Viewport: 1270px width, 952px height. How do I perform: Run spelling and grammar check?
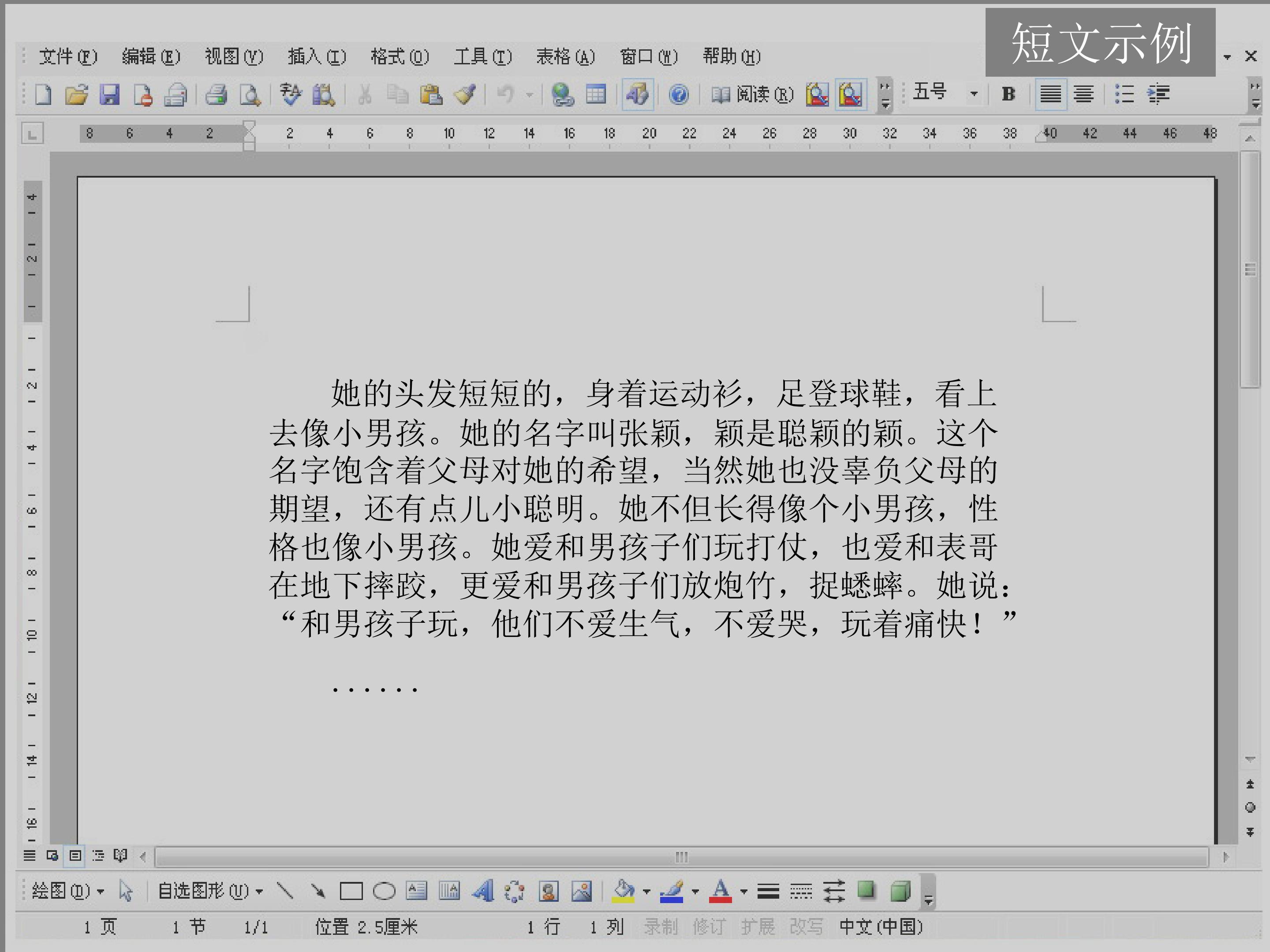pos(291,94)
